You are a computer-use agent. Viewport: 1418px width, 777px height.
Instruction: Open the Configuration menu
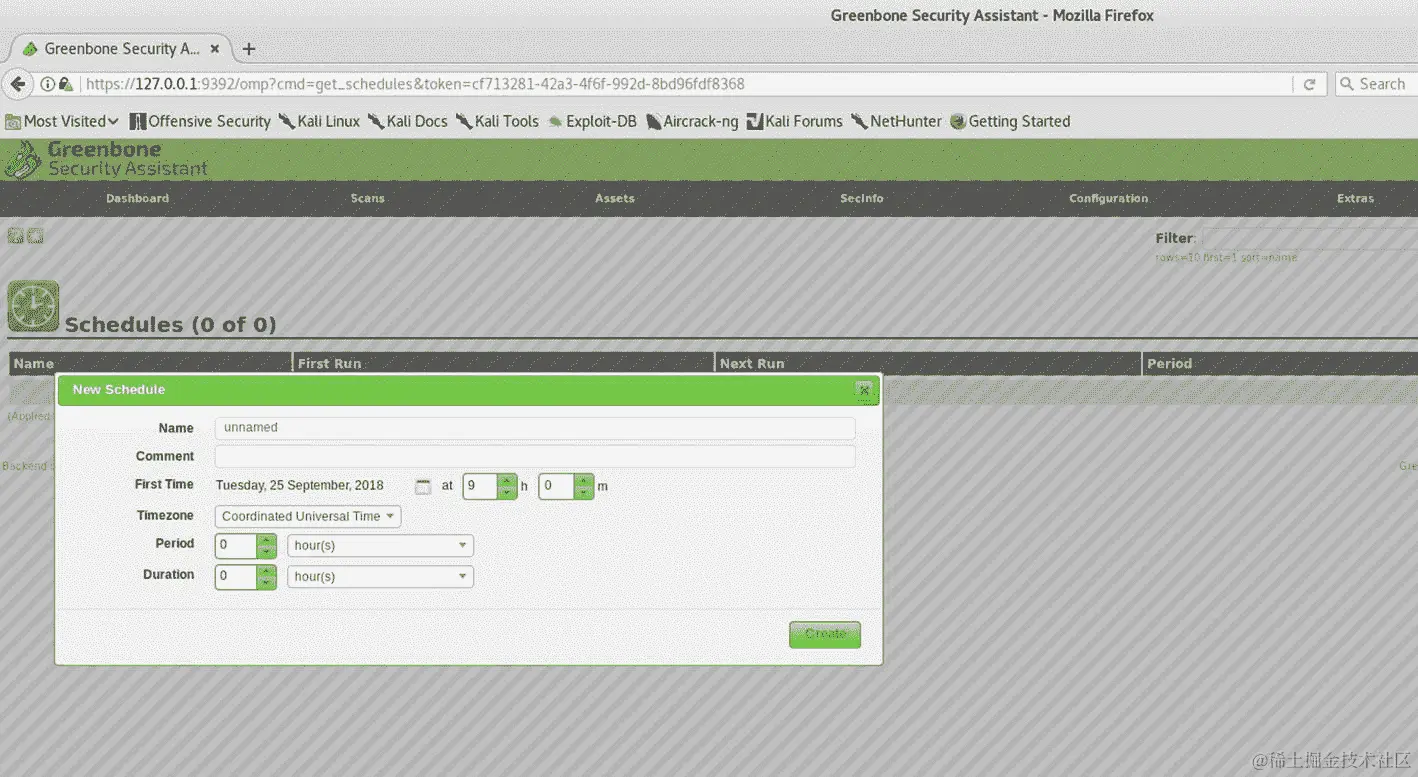pos(1108,198)
